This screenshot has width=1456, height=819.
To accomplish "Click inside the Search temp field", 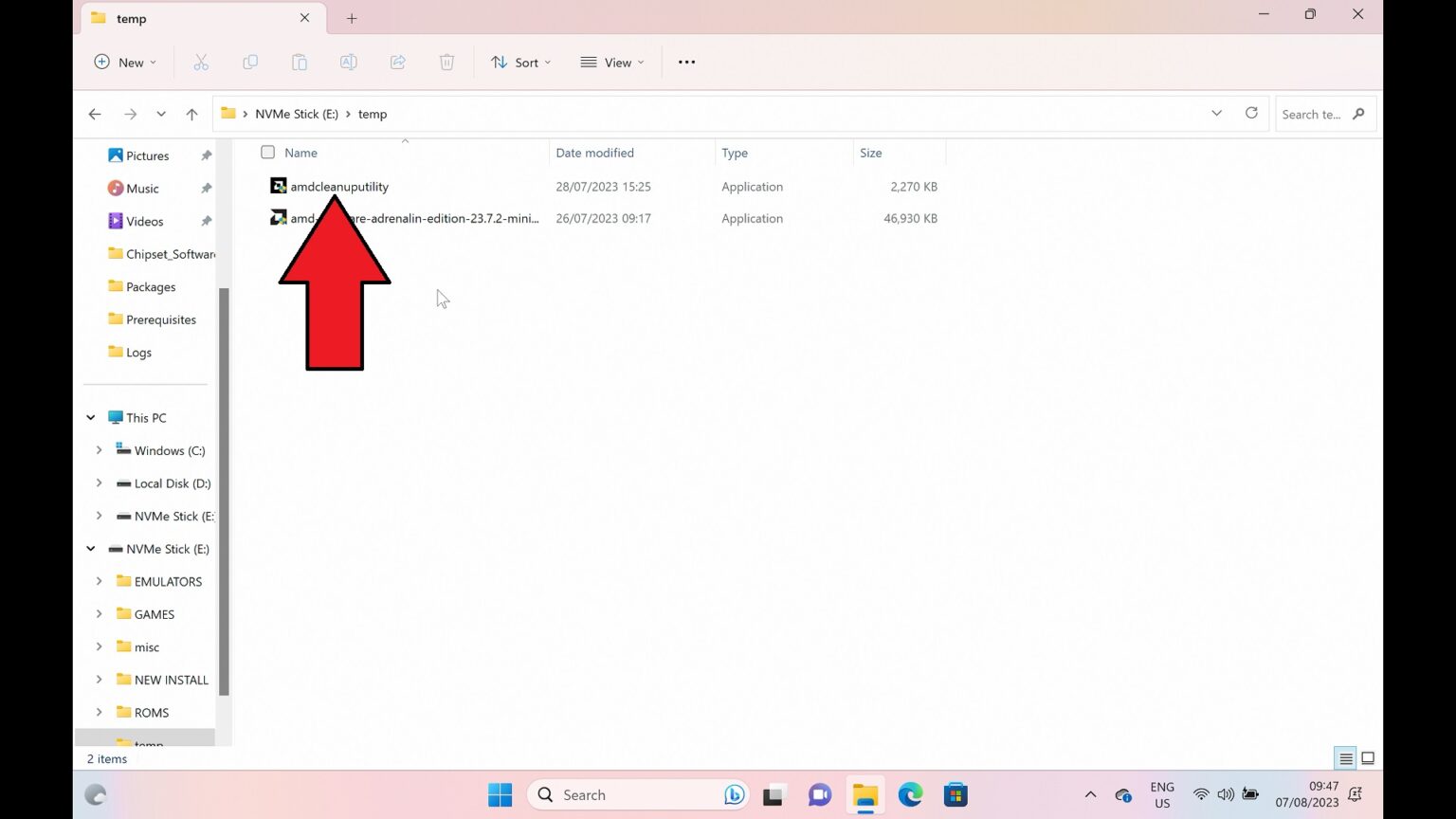I will point(1318,114).
